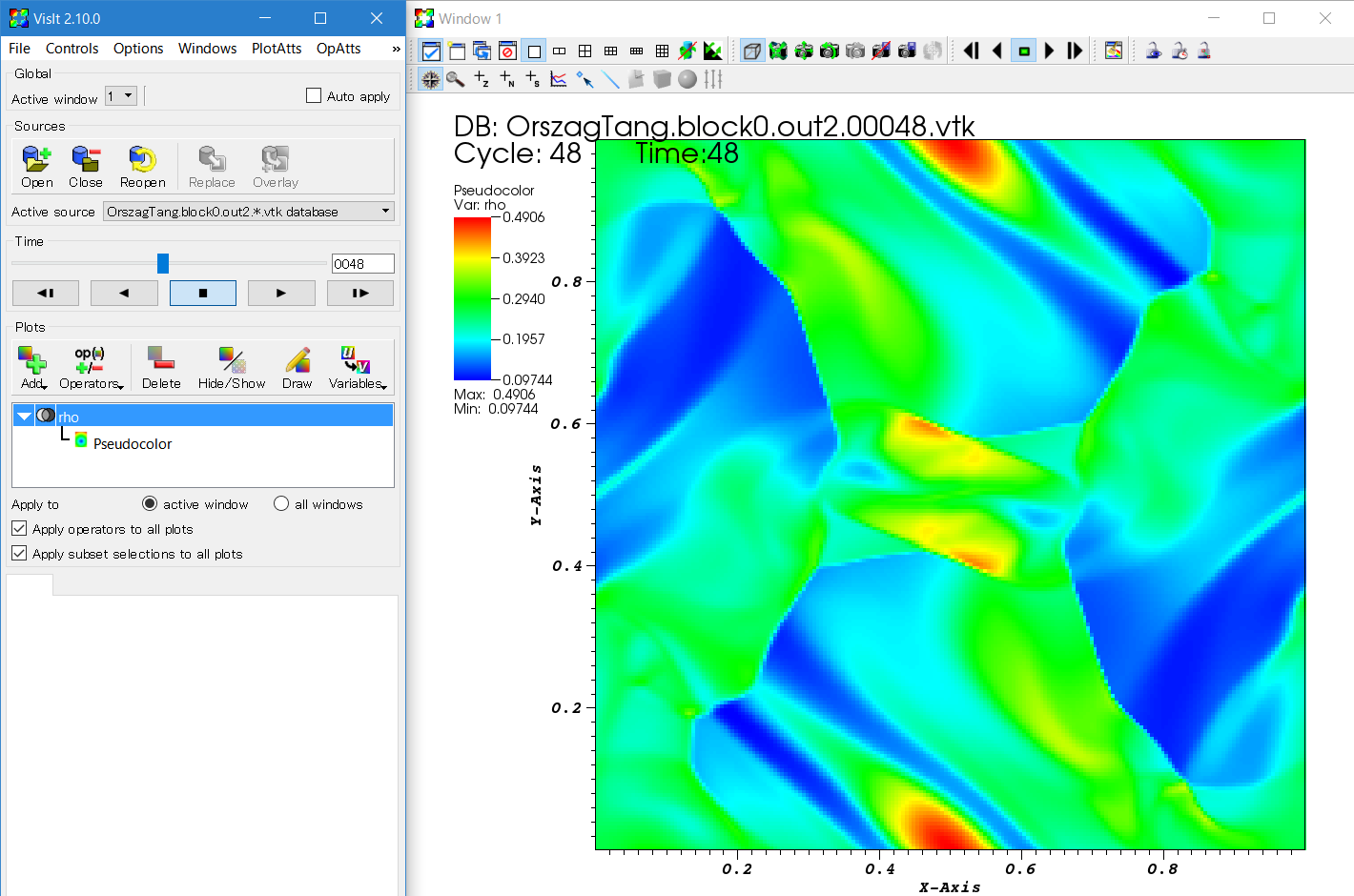Click the green stop button in Window 1 toolbar

pyautogui.click(x=1024, y=51)
